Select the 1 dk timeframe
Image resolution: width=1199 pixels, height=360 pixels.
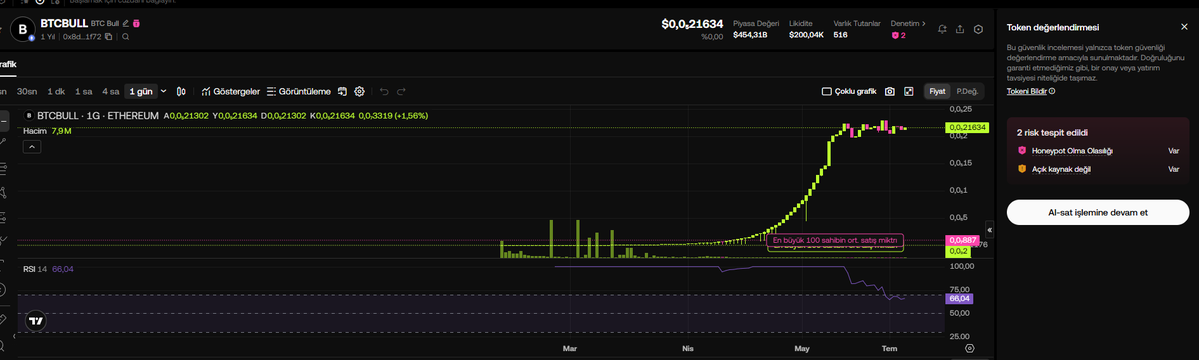(x=56, y=92)
